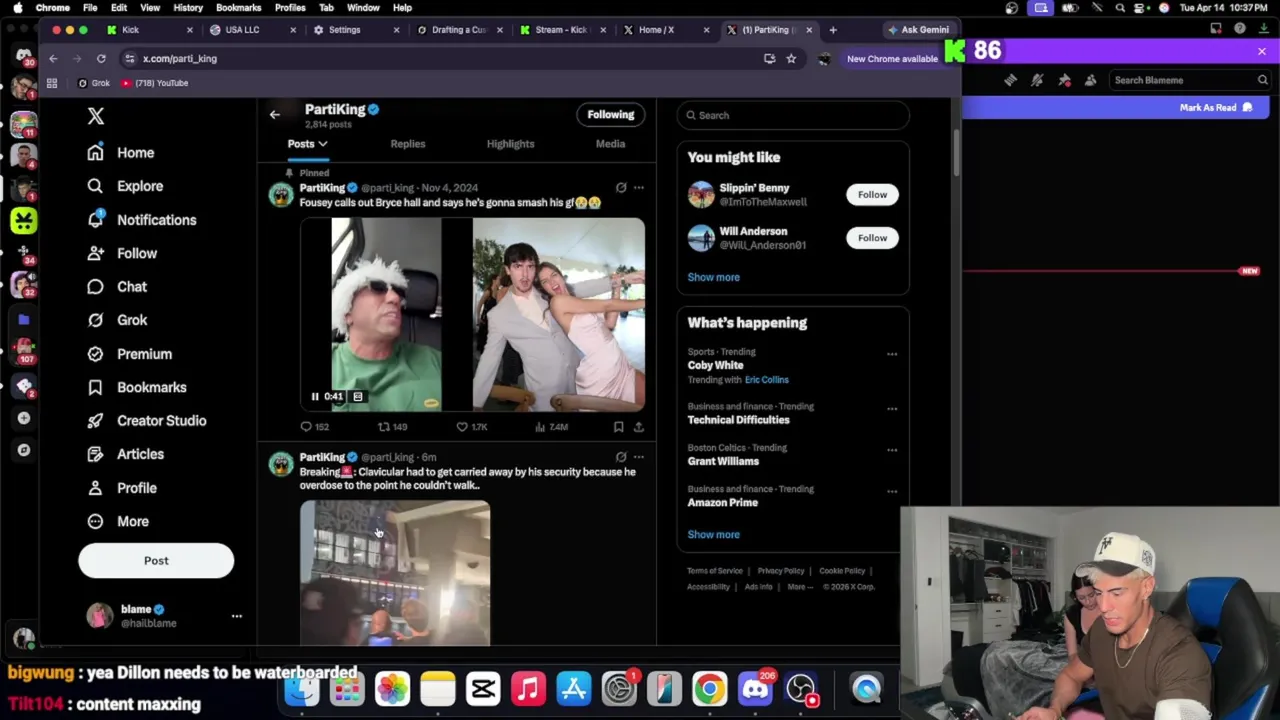Open more menu on pinned post
The height and width of the screenshot is (720, 1280).
tap(638, 188)
